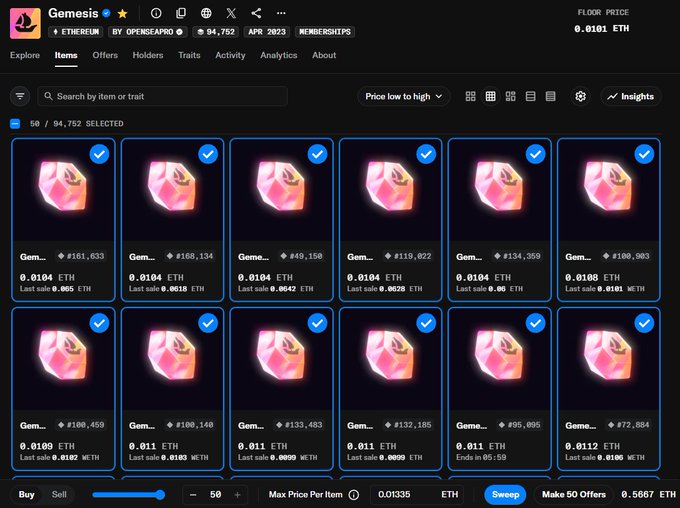Image resolution: width=680 pixels, height=508 pixels.
Task: Open the Holders tab
Action: point(148,55)
